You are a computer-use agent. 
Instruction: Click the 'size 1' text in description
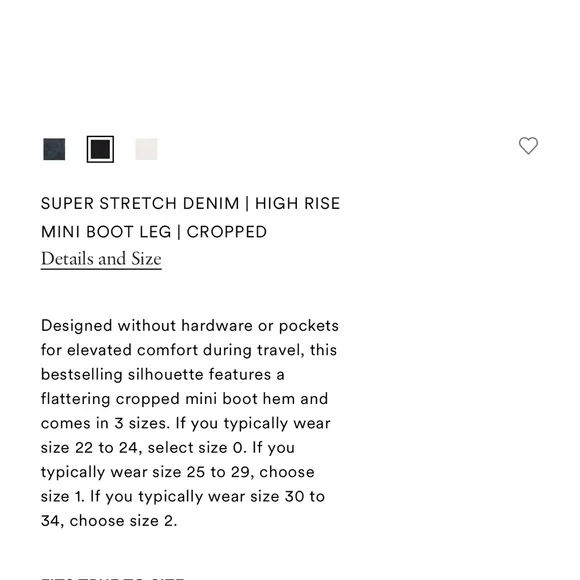[63, 497]
